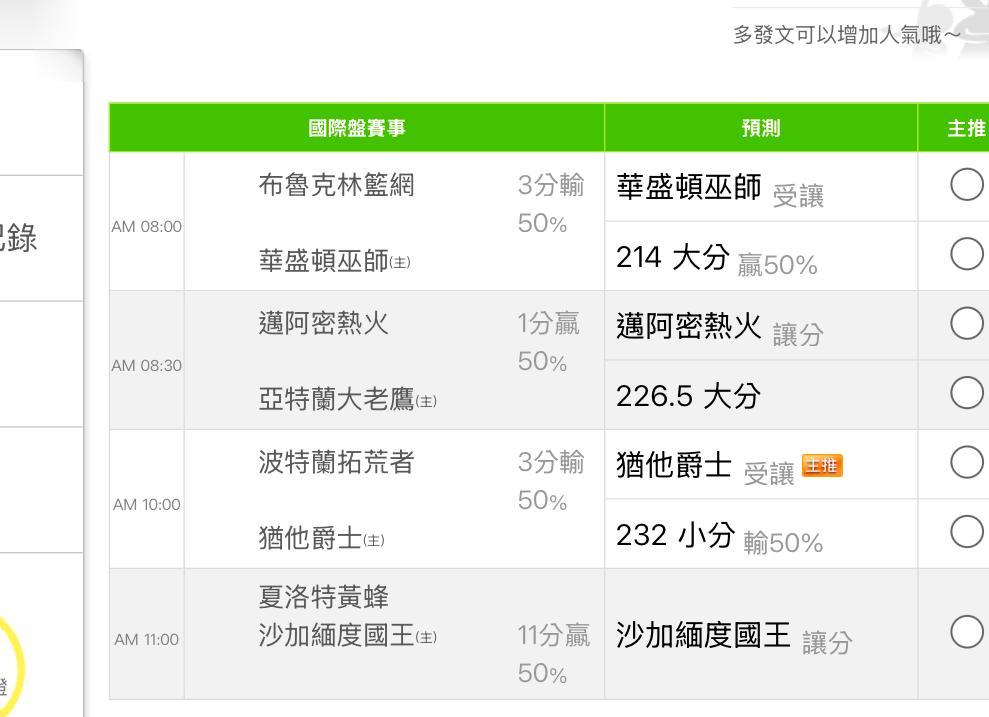Select 沙加緬度國王 讓分 main pick radio
The width and height of the screenshot is (989, 717).
[x=966, y=633]
